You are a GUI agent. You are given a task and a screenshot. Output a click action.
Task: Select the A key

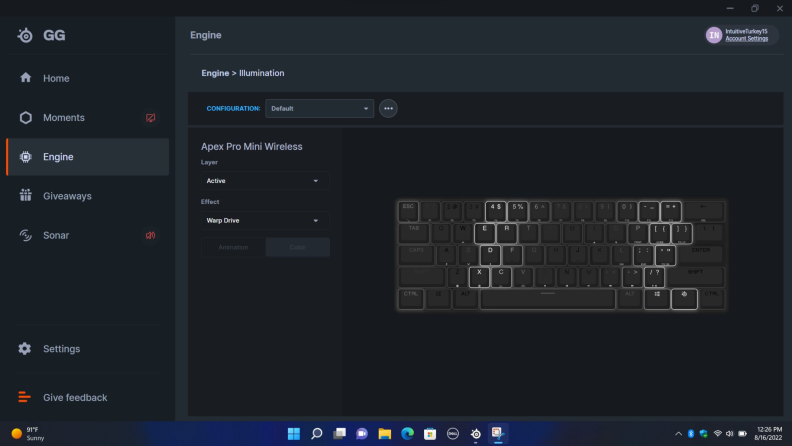[447, 255]
